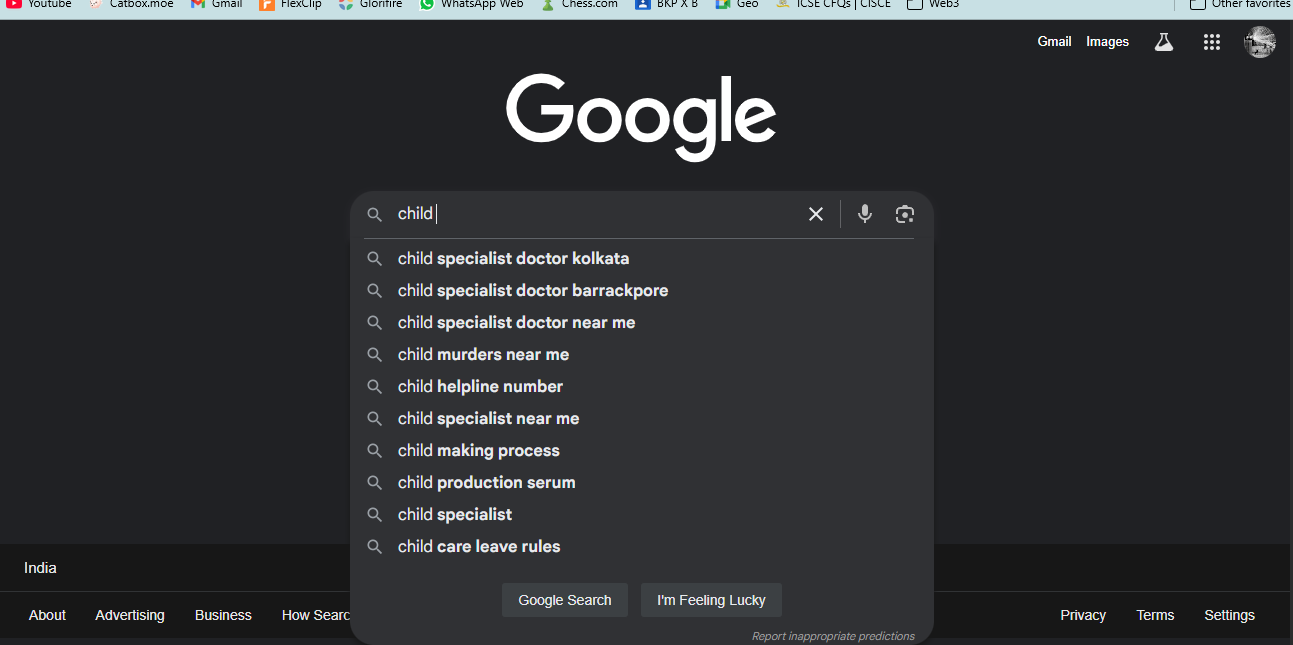Click inside the search text field
The width and height of the screenshot is (1293, 645).
click(x=600, y=214)
